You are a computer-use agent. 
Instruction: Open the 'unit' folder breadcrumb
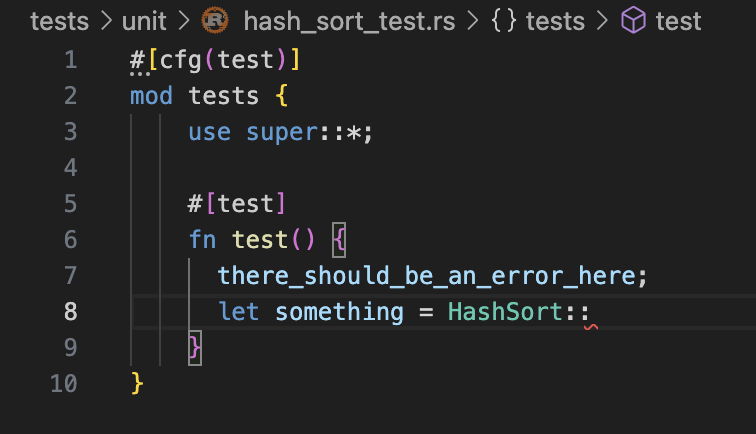[144, 21]
